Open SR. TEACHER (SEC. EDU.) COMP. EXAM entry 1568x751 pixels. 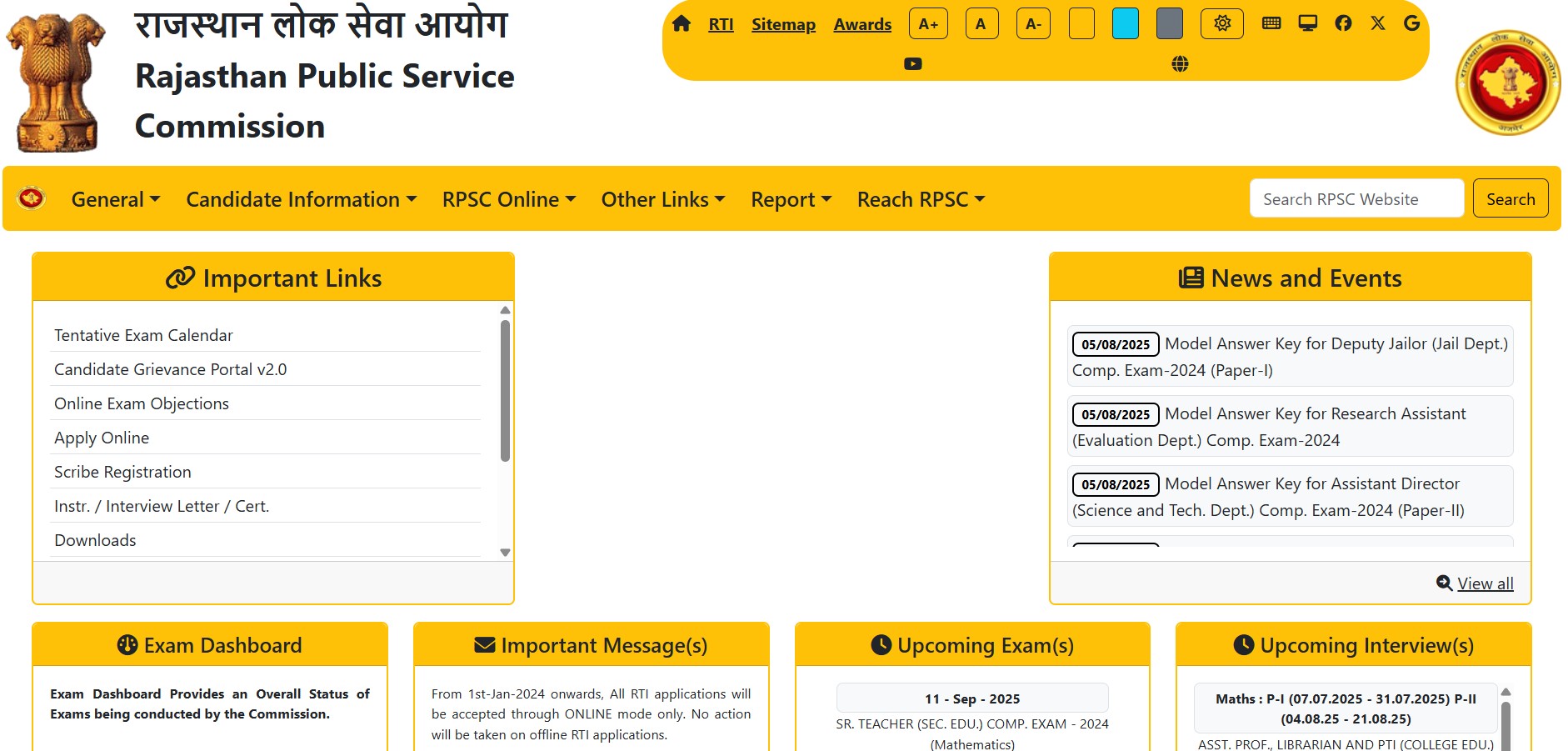click(972, 733)
